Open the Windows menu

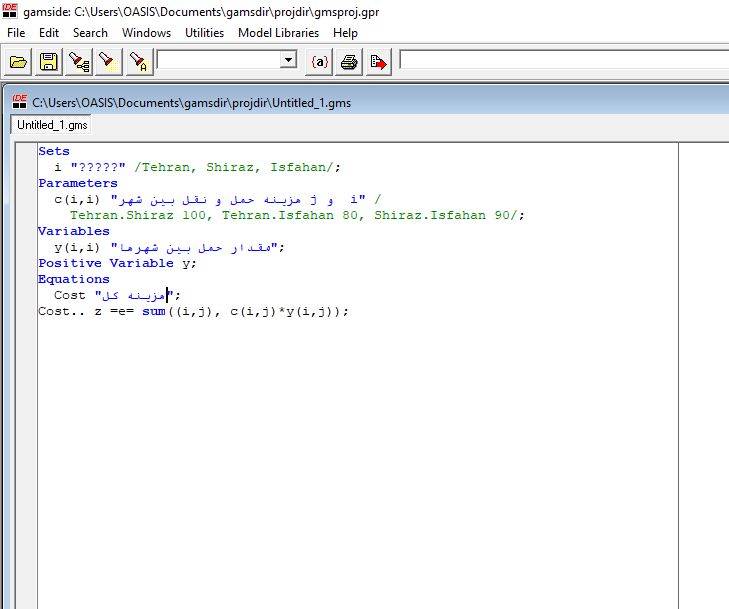point(146,33)
